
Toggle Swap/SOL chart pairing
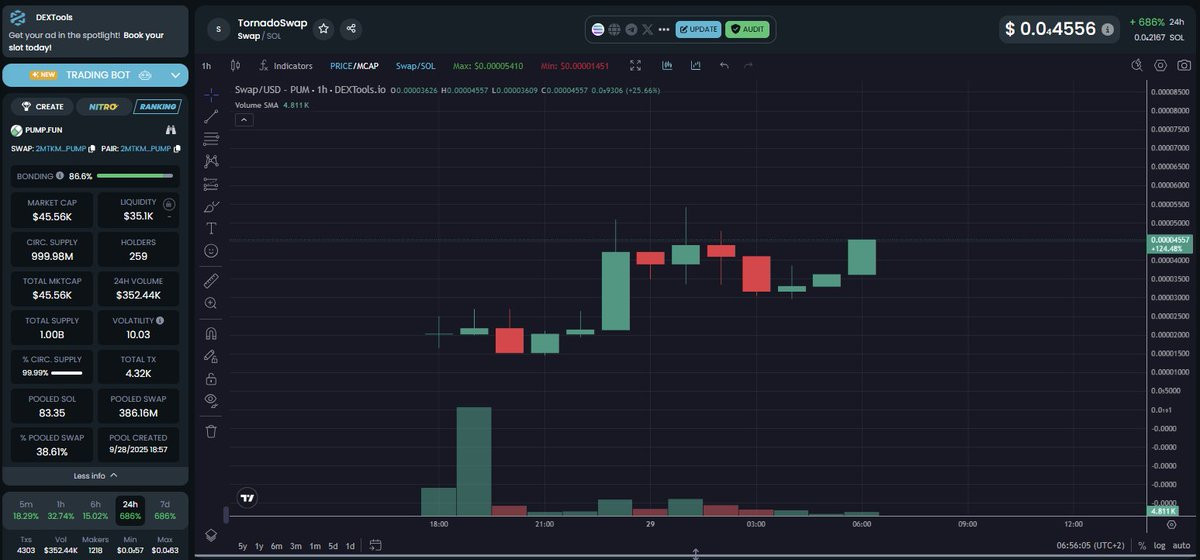pyautogui.click(x=415, y=66)
